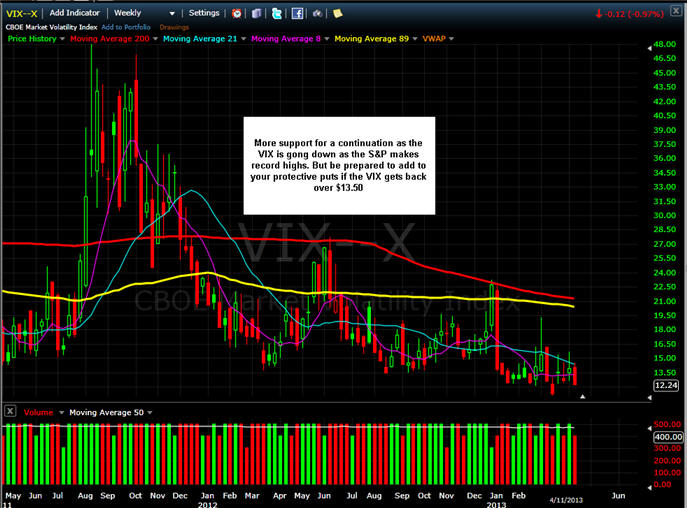Share the chart via Facebook icon
This screenshot has height=508, width=687.
click(x=298, y=13)
